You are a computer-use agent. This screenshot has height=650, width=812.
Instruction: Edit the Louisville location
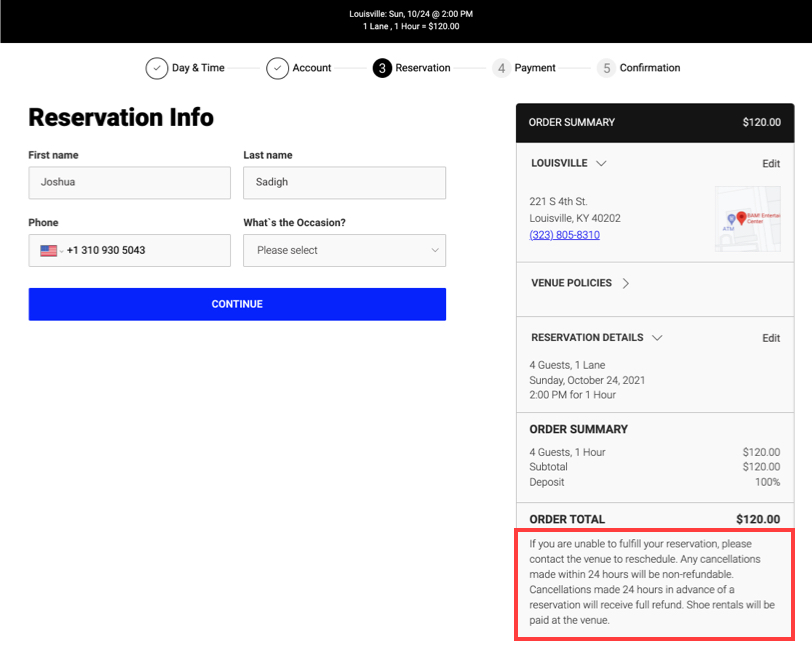click(770, 164)
